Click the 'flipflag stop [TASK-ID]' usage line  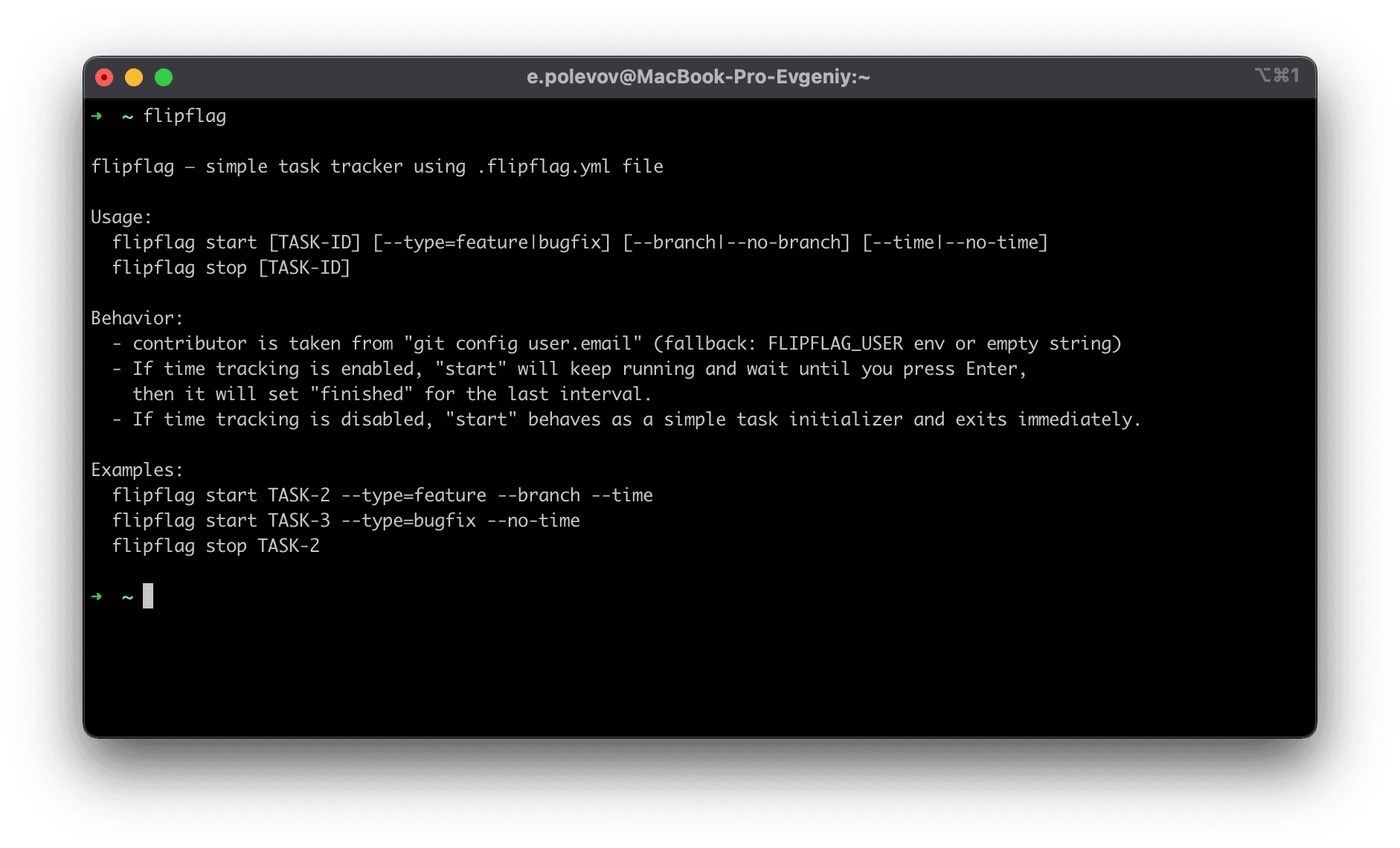(231, 267)
